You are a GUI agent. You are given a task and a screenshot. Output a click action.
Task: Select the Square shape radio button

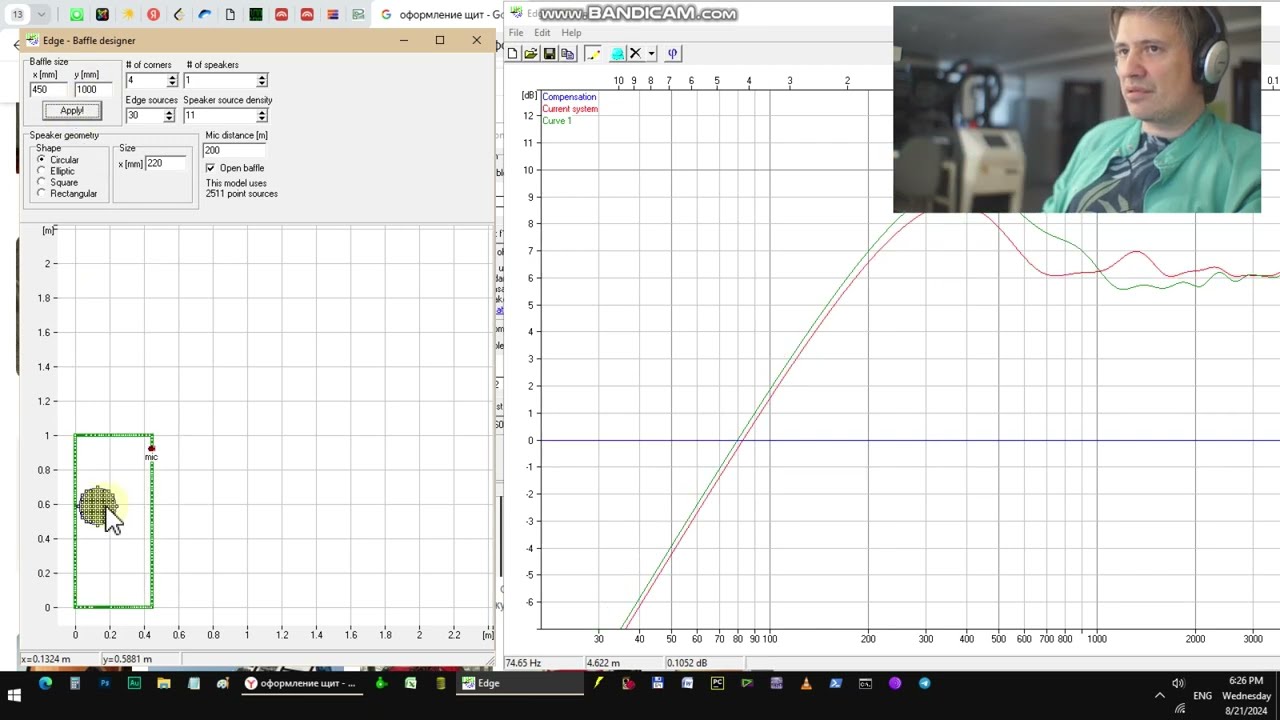41,182
